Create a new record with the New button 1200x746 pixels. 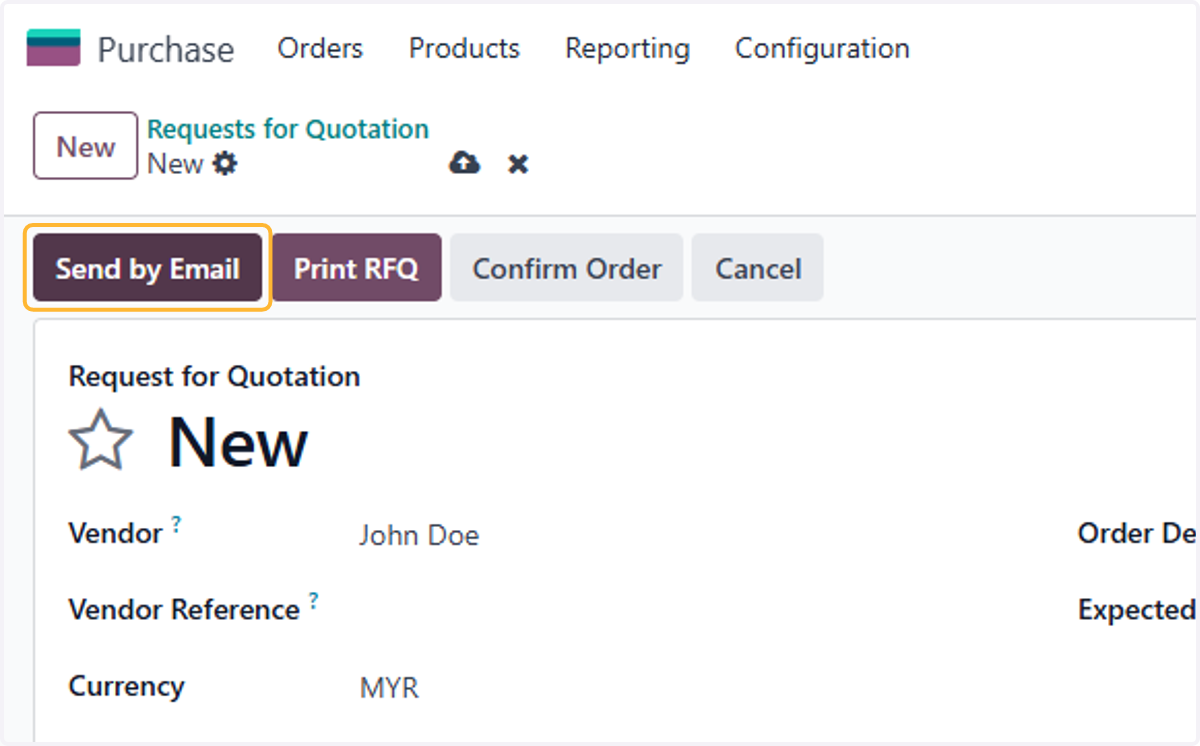click(85, 146)
